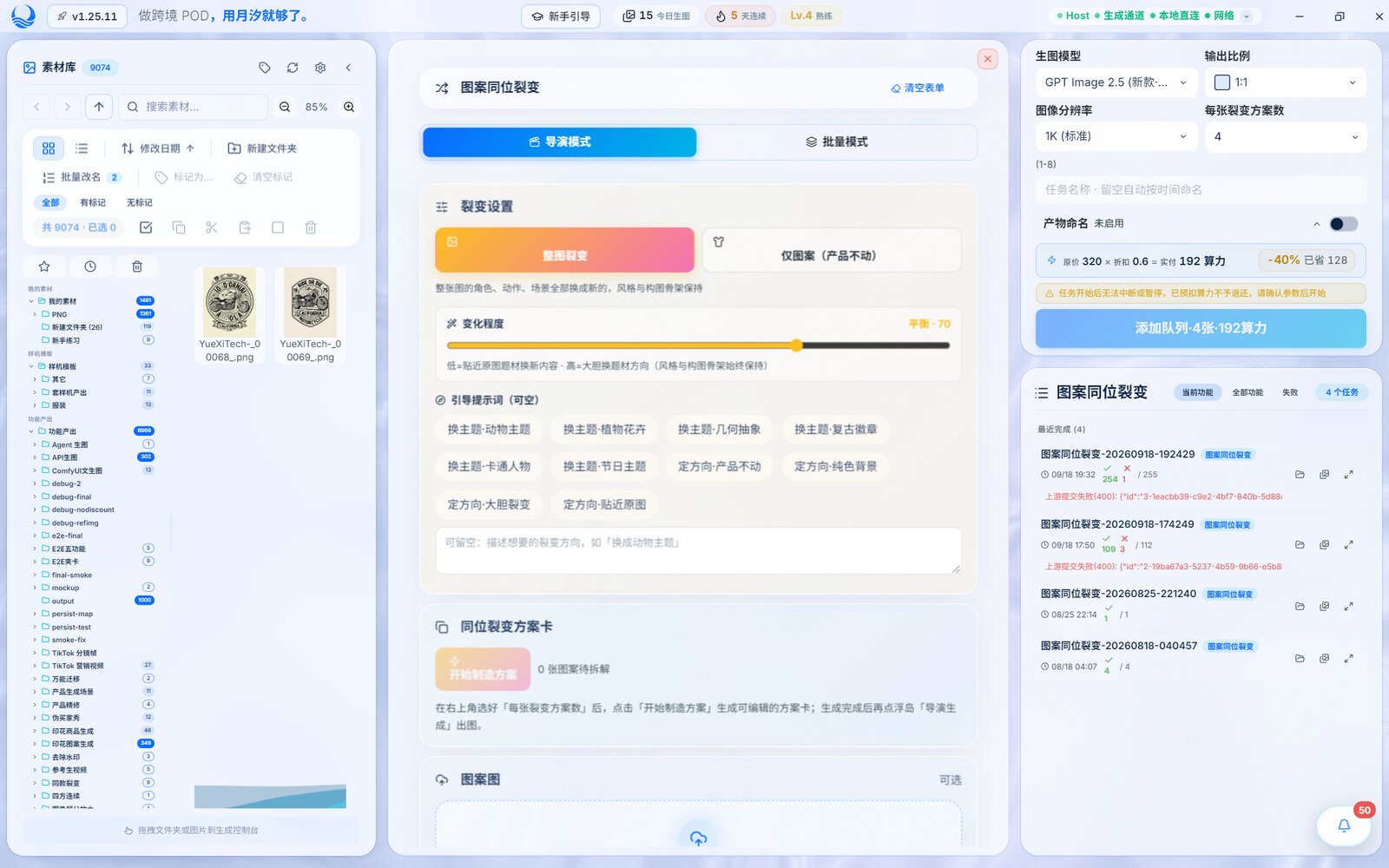Open recycle bin icon beside clock
Image resolution: width=1389 pixels, height=868 pixels.
[137, 266]
